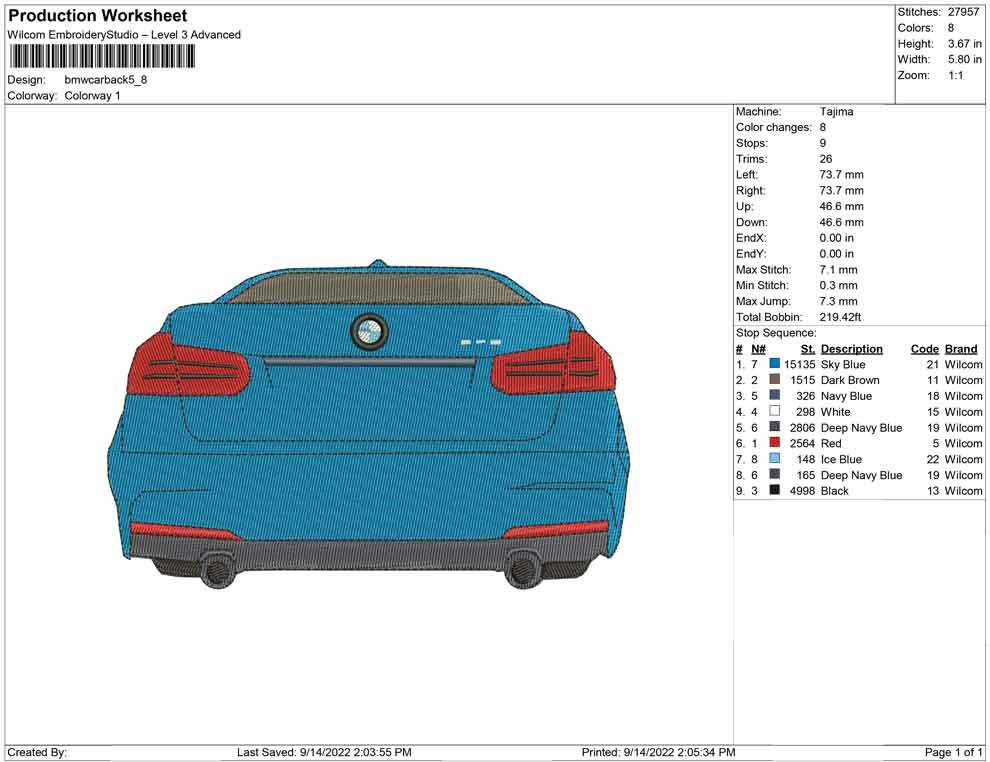Click the Ice Blue color swatch

click(x=775, y=458)
